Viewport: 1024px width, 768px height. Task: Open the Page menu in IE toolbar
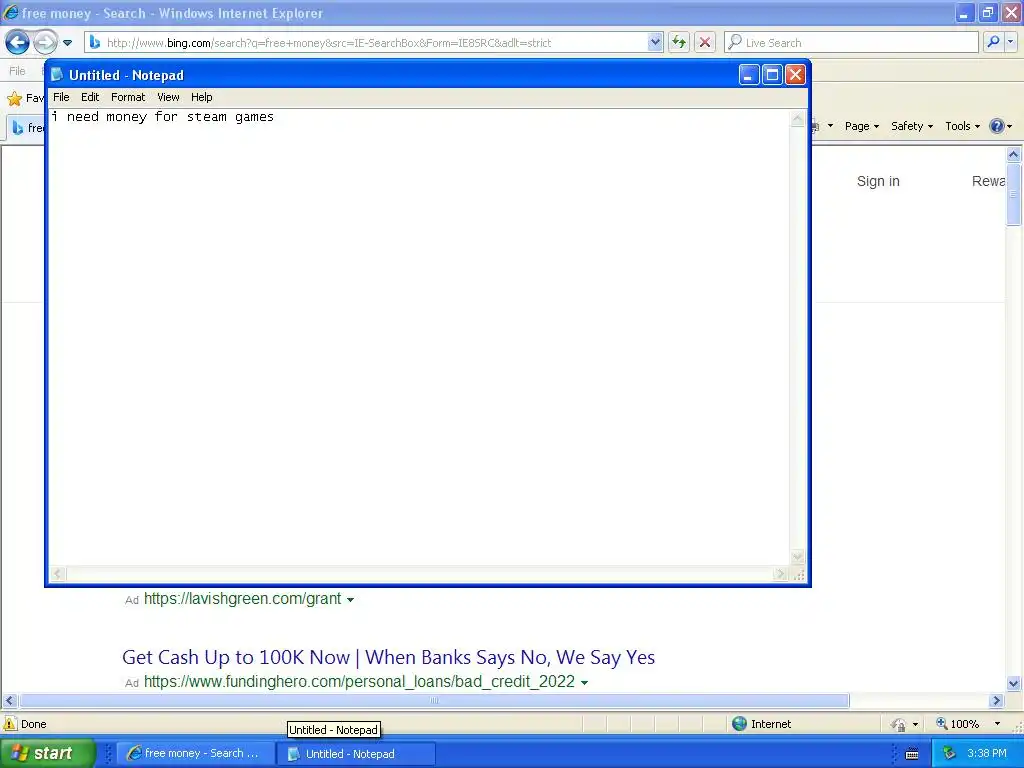(x=861, y=126)
